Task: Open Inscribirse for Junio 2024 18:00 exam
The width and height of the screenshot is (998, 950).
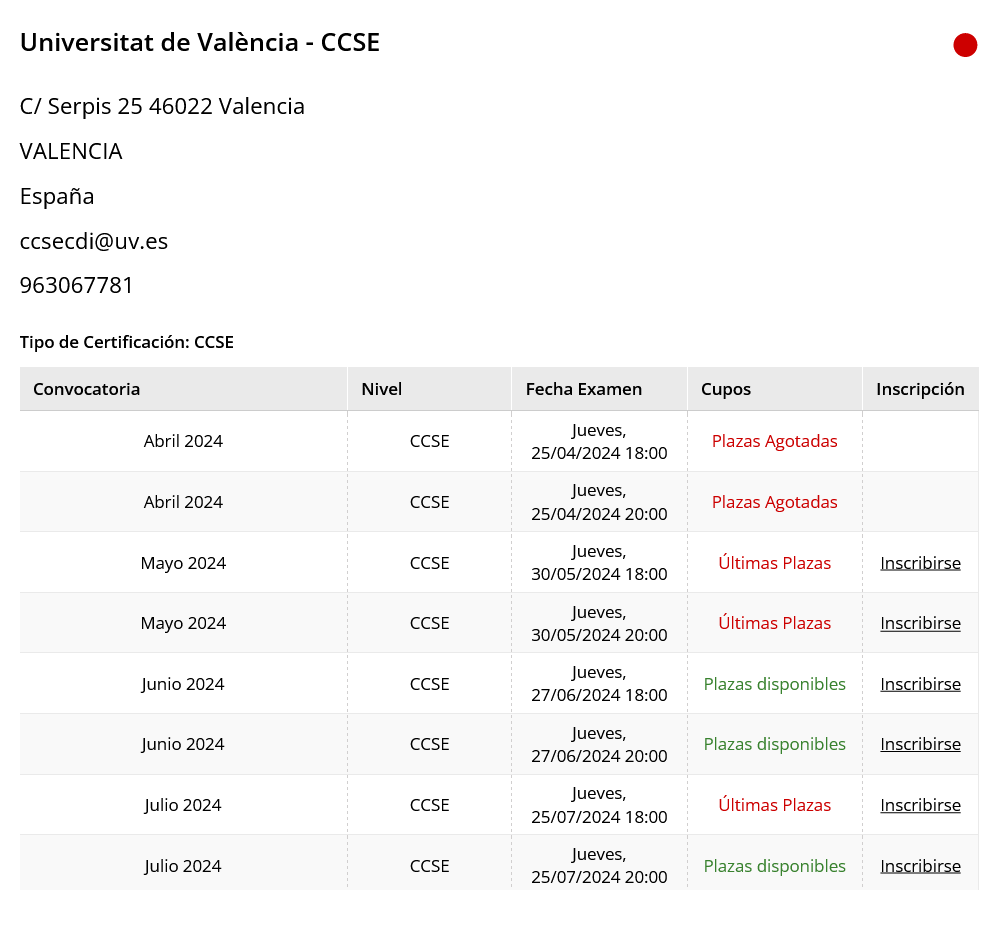Action: [x=920, y=684]
